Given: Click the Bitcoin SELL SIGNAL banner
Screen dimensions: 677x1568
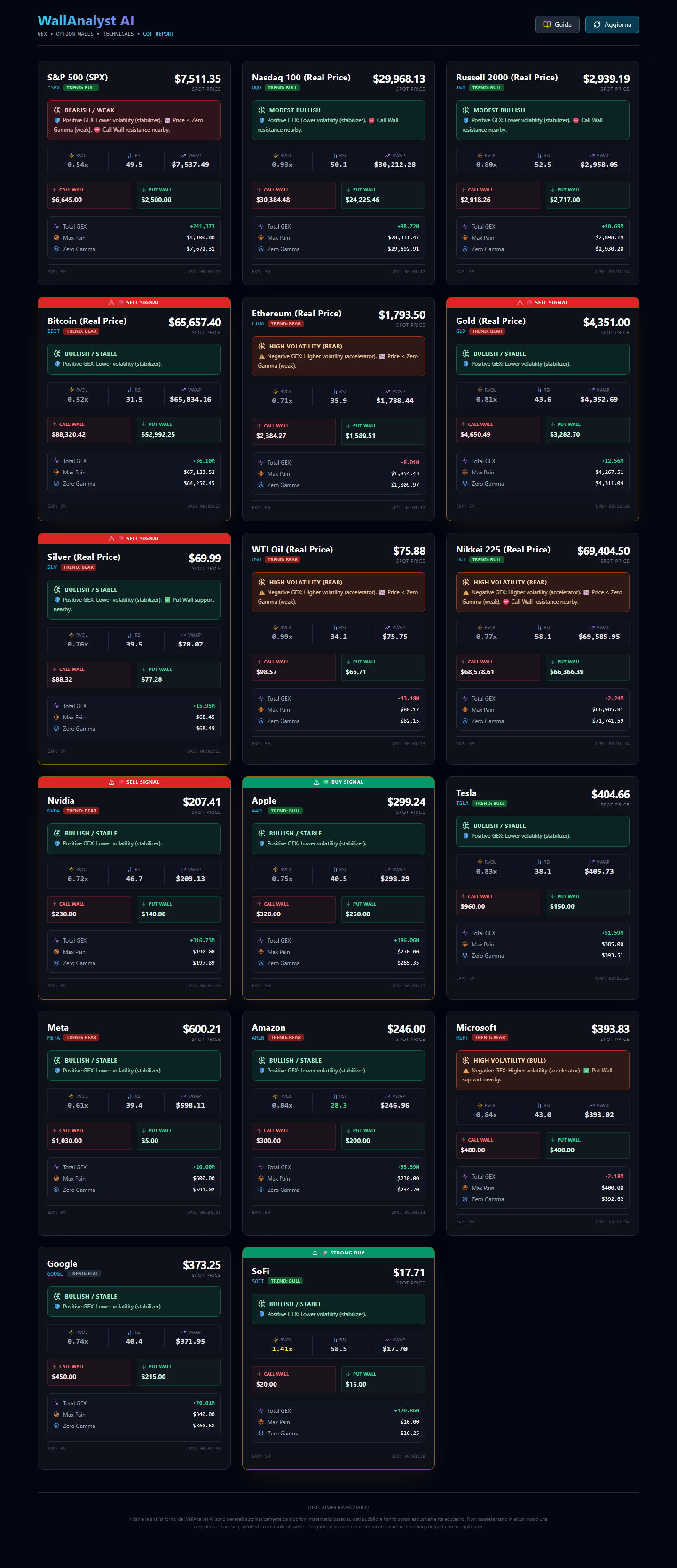Looking at the screenshot, I should point(134,302).
